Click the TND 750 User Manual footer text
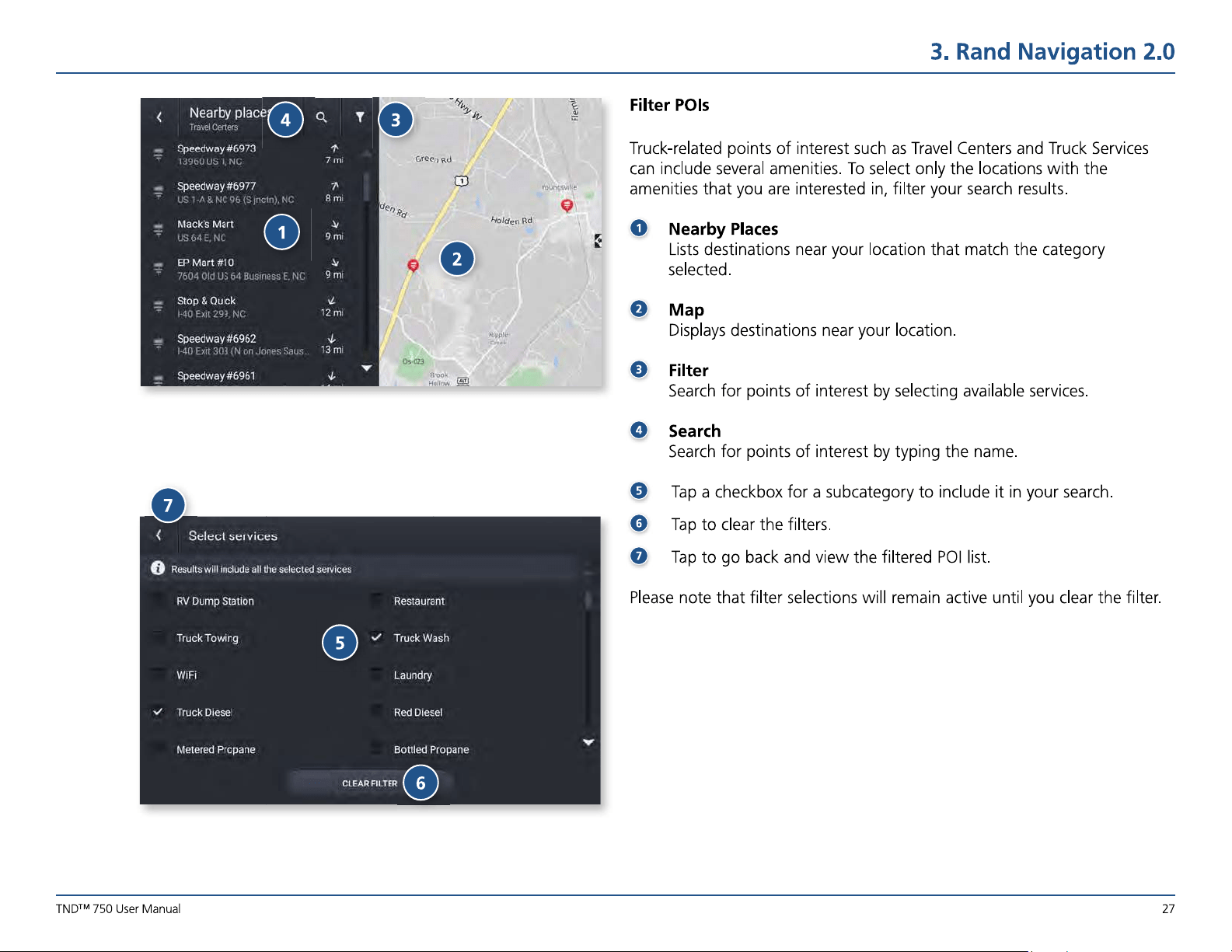Image resolution: width=1232 pixels, height=952 pixels. 118,908
